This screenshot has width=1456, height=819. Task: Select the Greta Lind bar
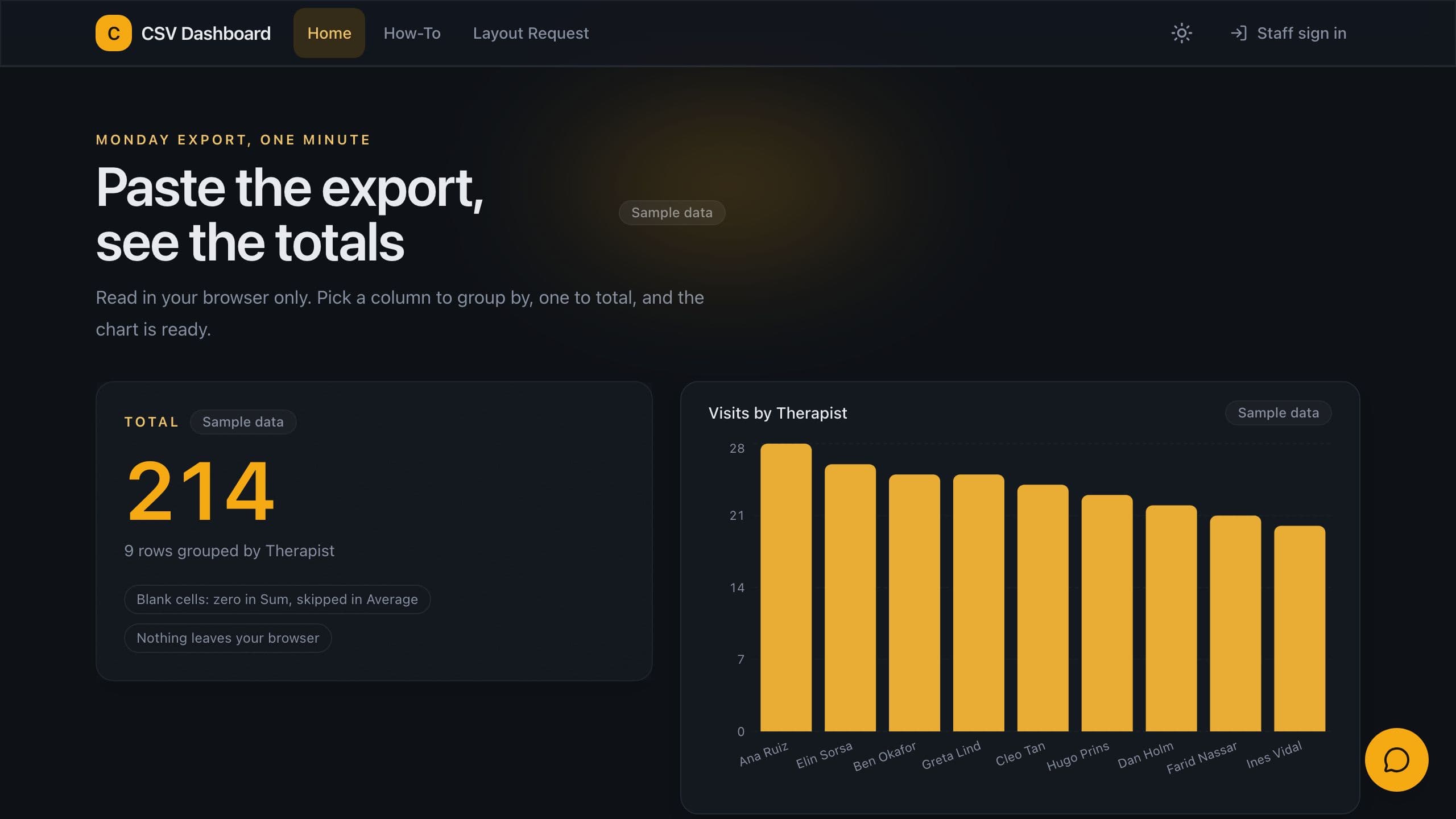click(979, 602)
